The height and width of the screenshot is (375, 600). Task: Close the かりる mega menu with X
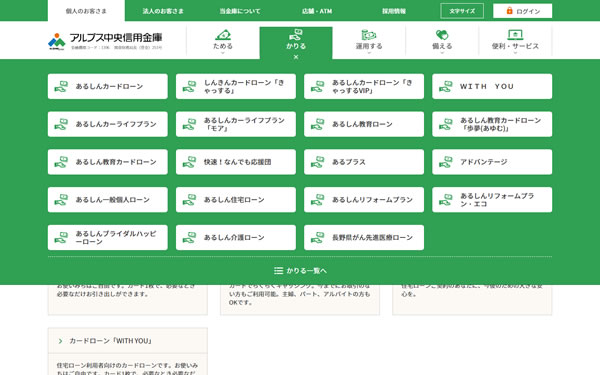[x=296, y=57]
